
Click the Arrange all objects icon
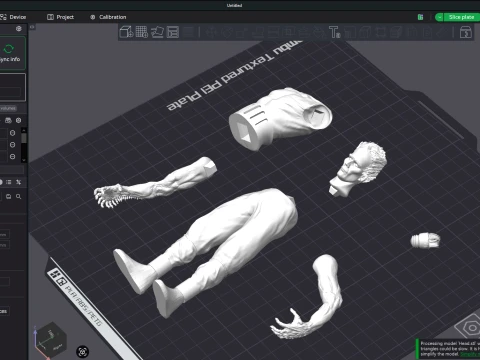(x=173, y=32)
